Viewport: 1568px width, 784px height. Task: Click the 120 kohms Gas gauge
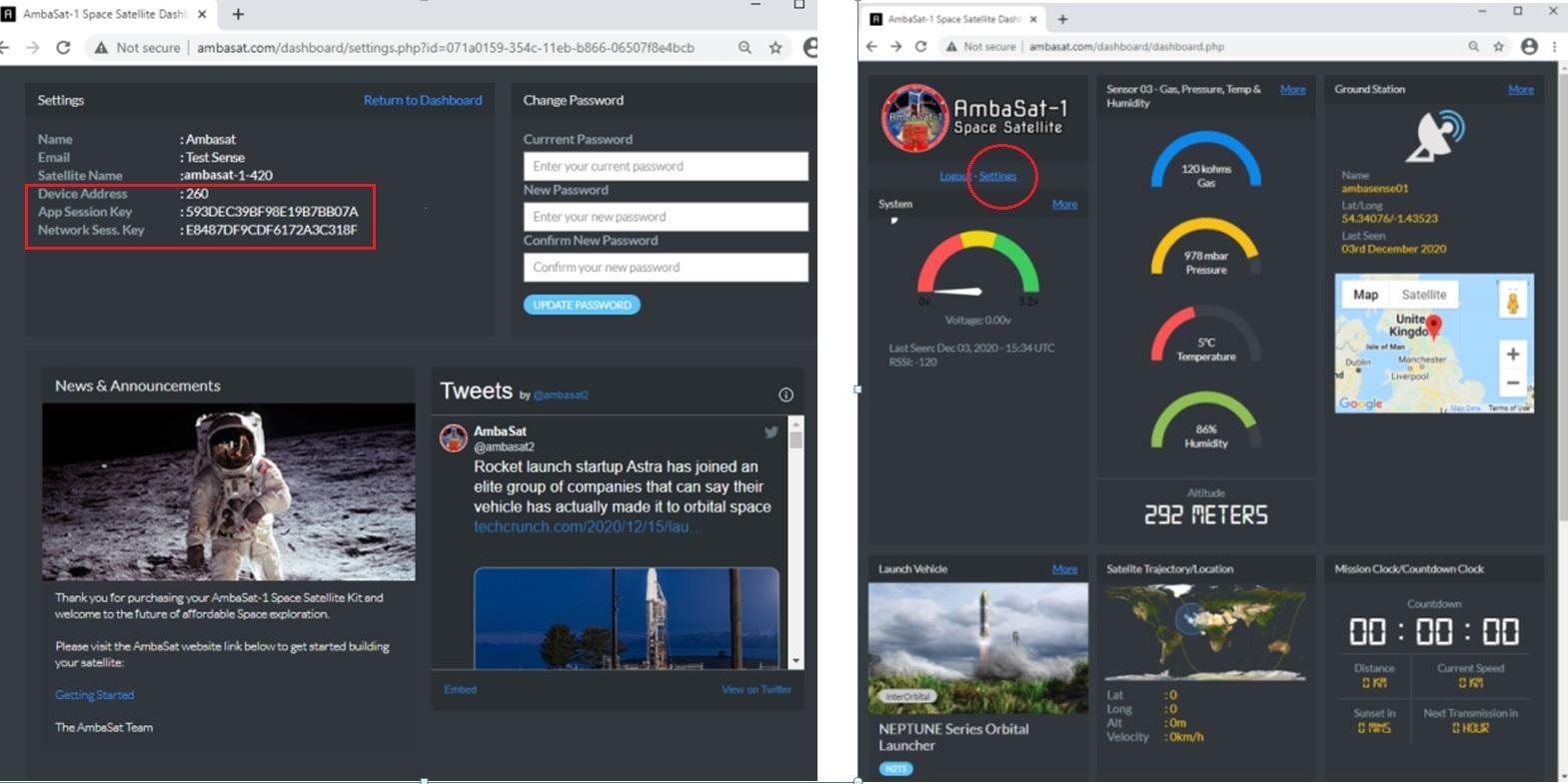pos(1205,161)
